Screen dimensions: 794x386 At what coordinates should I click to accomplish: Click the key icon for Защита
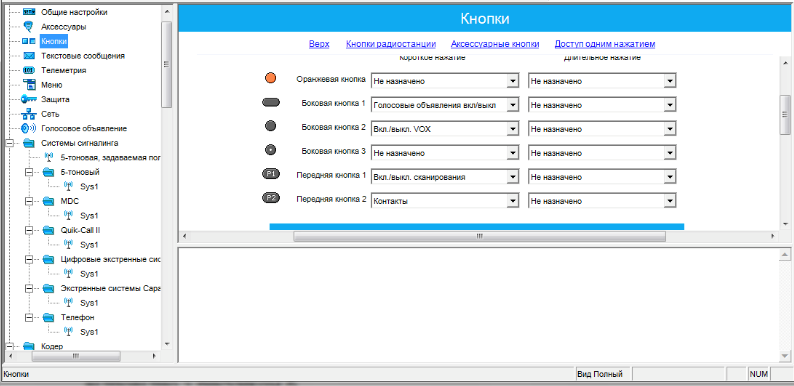[x=29, y=99]
